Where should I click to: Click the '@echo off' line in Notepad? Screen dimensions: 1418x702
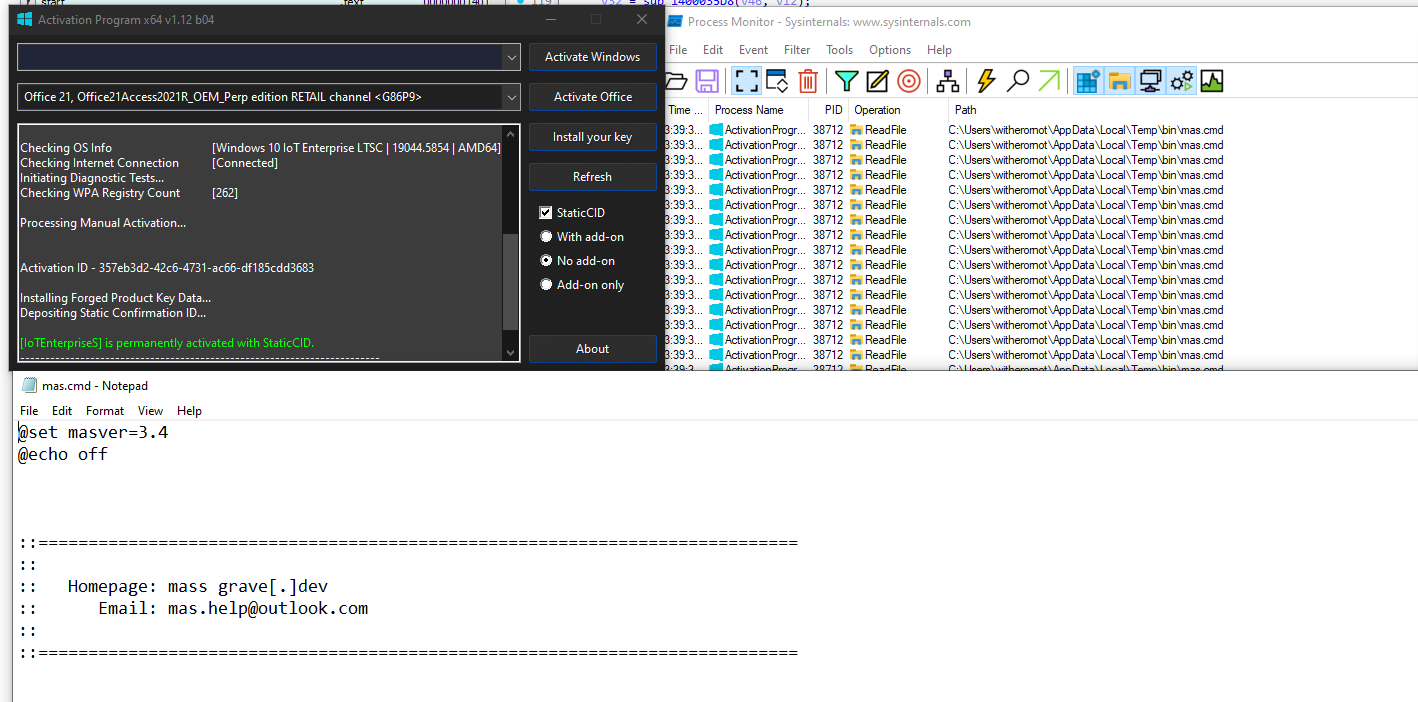pyautogui.click(x=63, y=455)
